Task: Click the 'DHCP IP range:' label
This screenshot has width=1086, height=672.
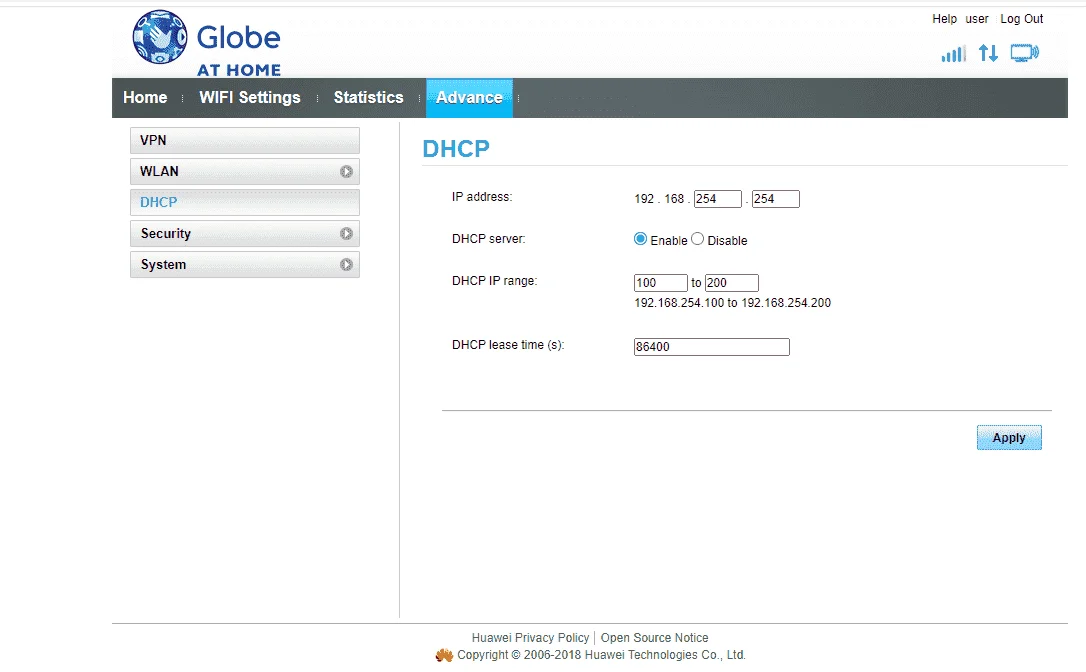Action: pos(495,281)
